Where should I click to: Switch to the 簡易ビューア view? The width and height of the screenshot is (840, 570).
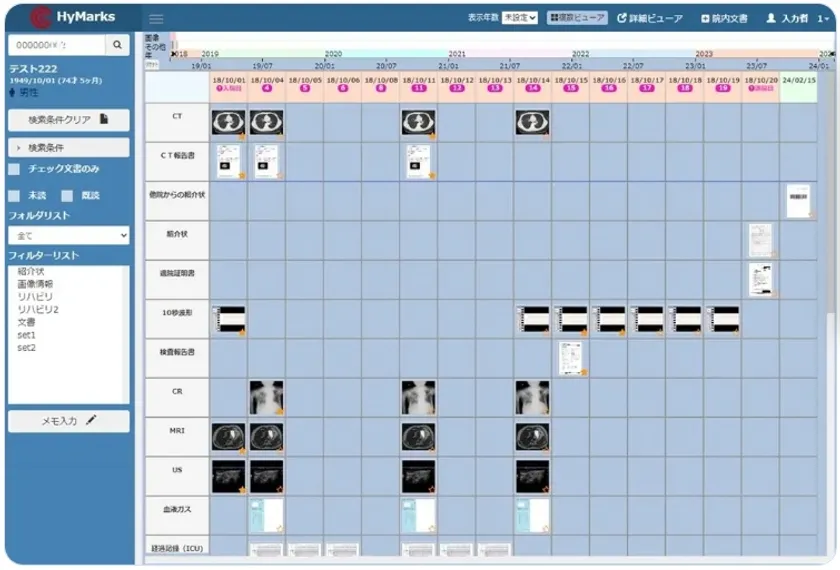pos(577,18)
